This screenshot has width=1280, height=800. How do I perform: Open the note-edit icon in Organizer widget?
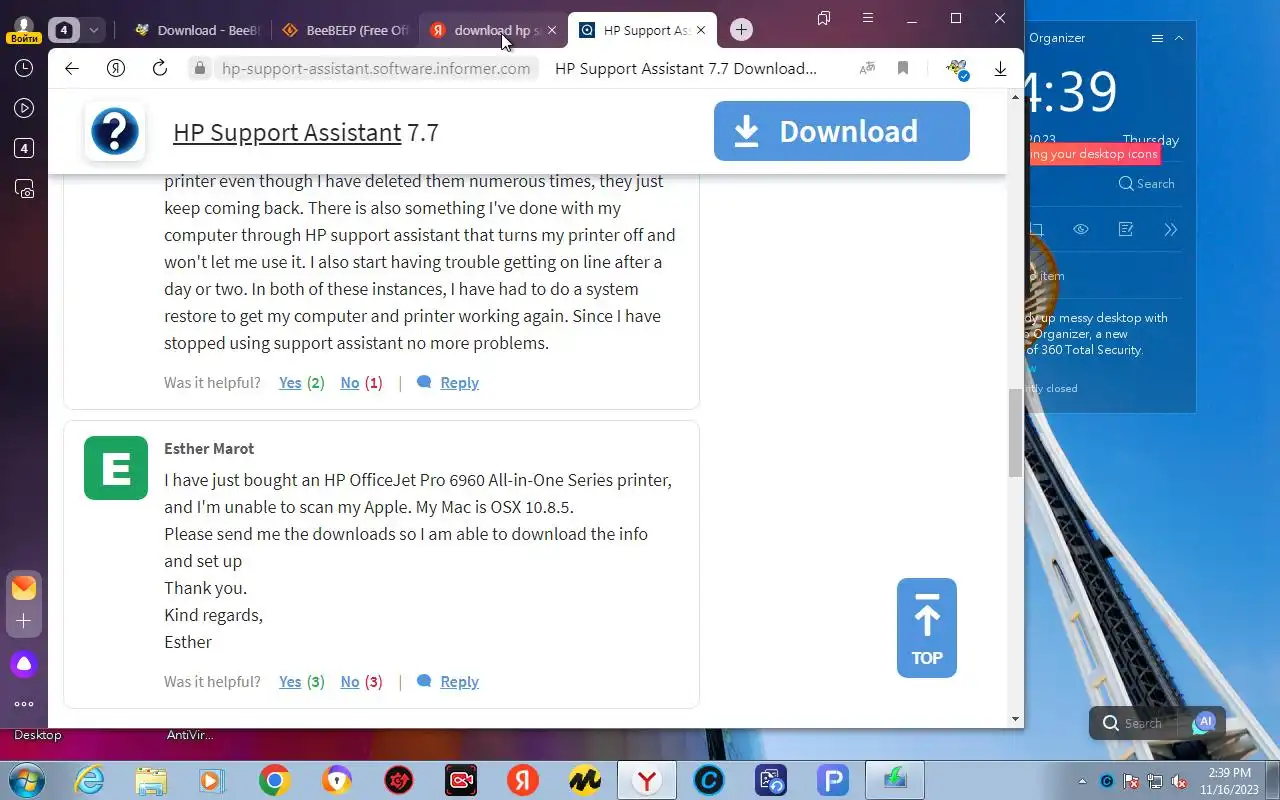click(1126, 229)
